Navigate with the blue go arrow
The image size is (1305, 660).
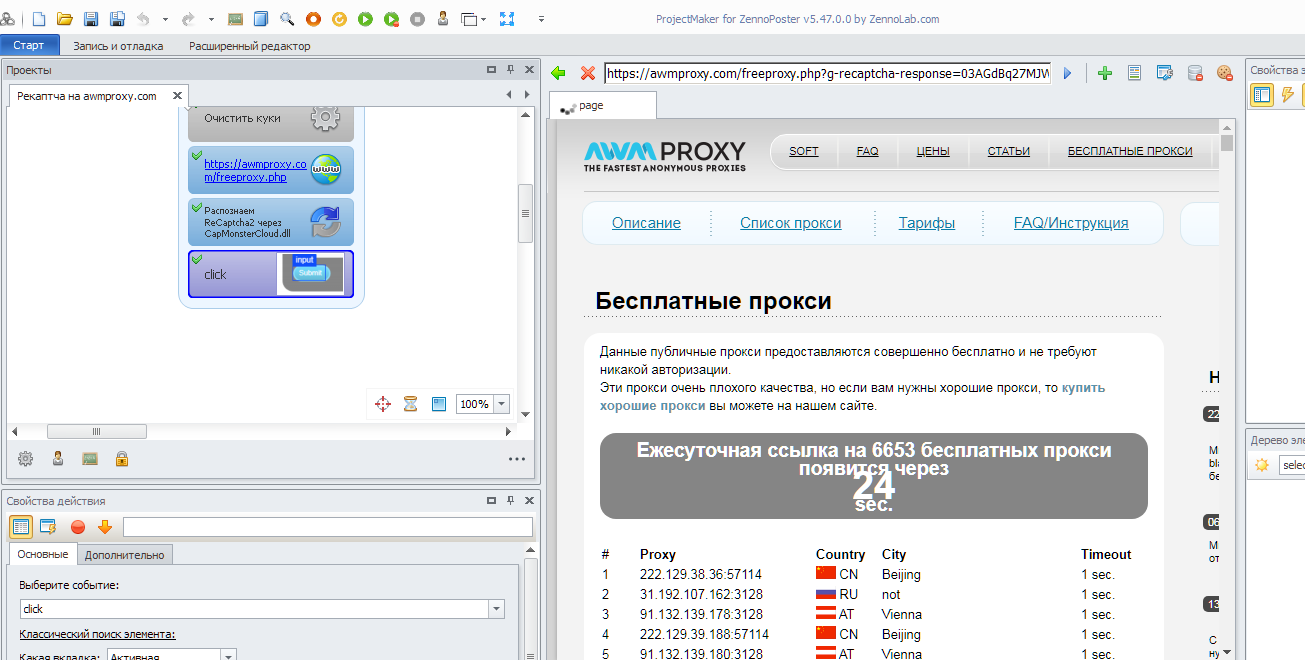click(1067, 73)
